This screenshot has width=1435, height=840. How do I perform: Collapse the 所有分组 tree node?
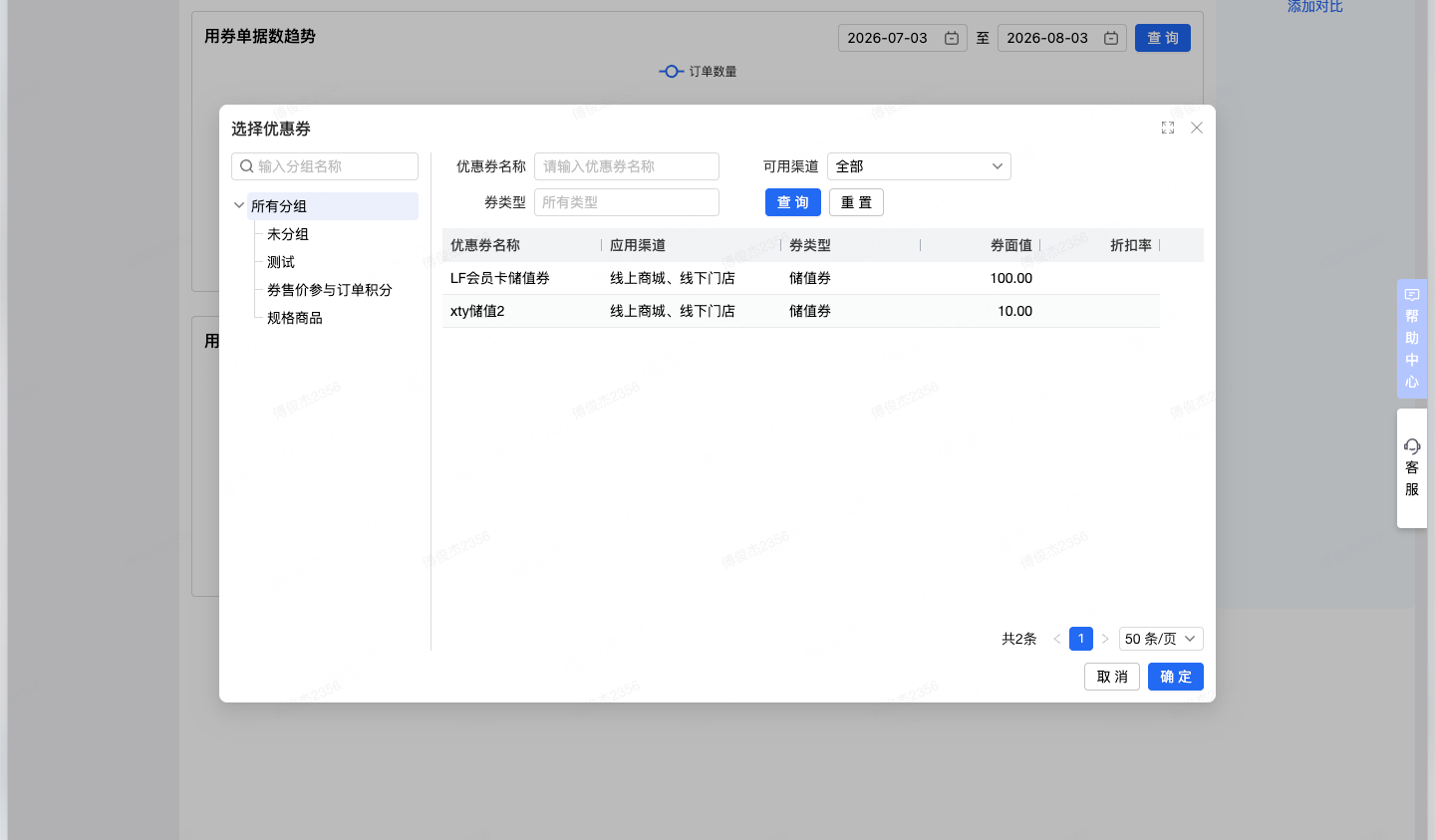pos(239,205)
